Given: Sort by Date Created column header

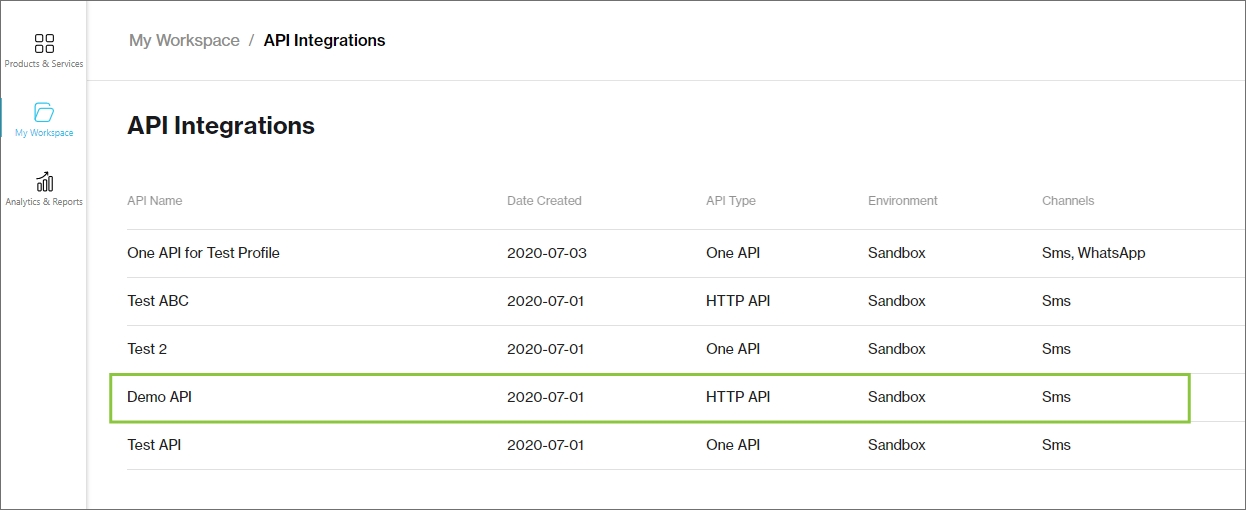Looking at the screenshot, I should [x=544, y=201].
